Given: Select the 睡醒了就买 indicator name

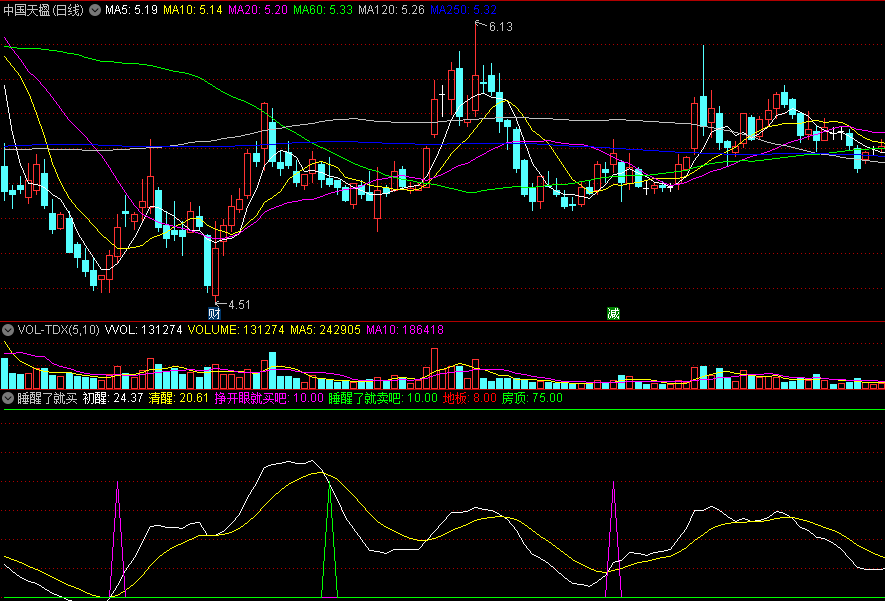Looking at the screenshot, I should pos(47,398).
